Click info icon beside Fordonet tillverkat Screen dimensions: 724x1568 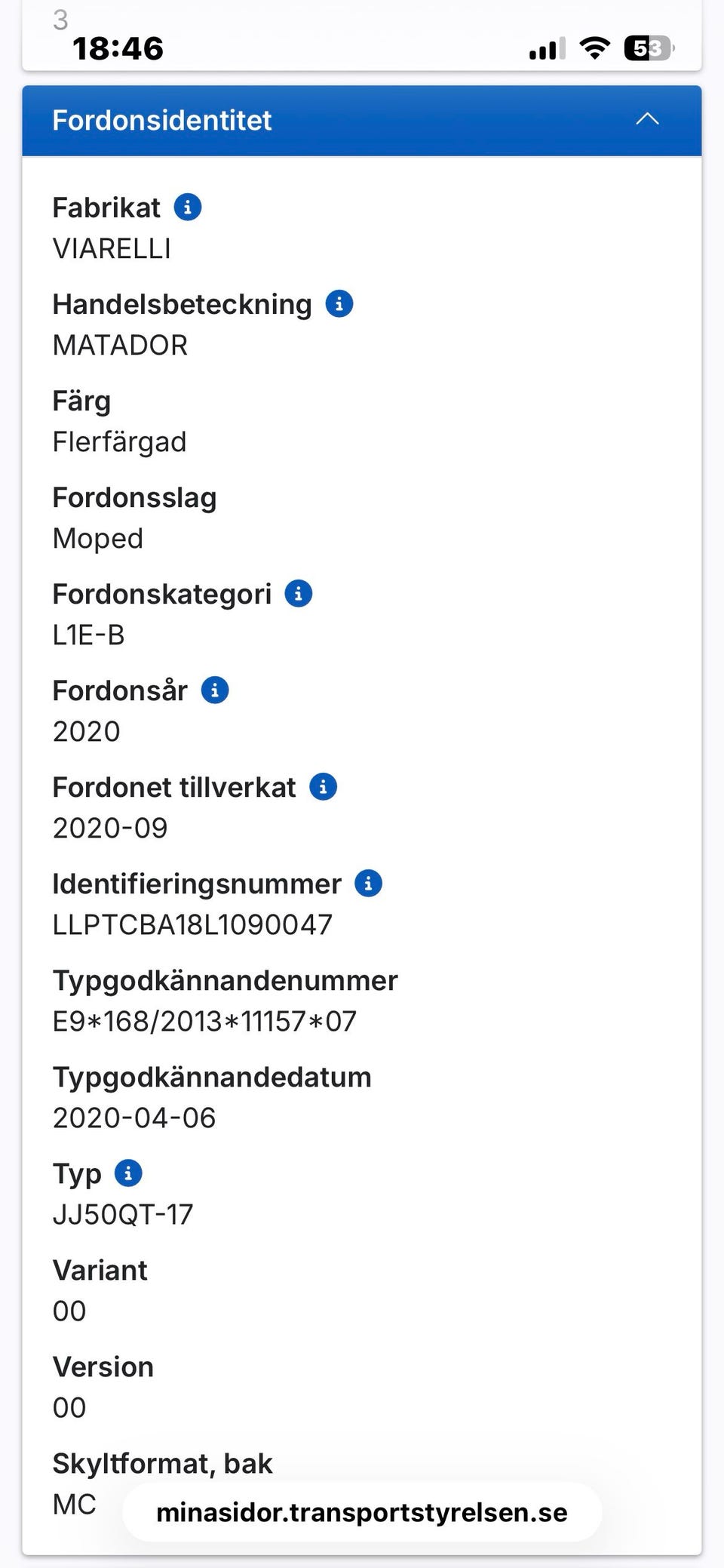324,786
